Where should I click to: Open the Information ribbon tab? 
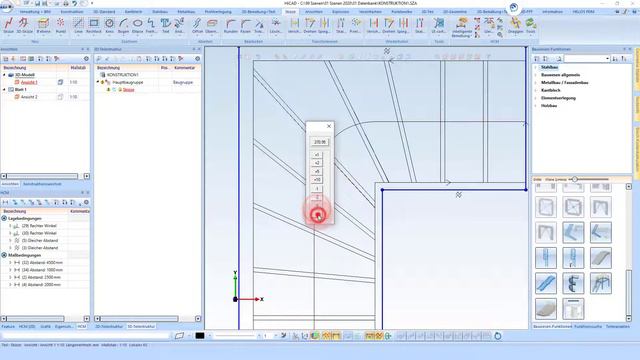[x=552, y=12]
